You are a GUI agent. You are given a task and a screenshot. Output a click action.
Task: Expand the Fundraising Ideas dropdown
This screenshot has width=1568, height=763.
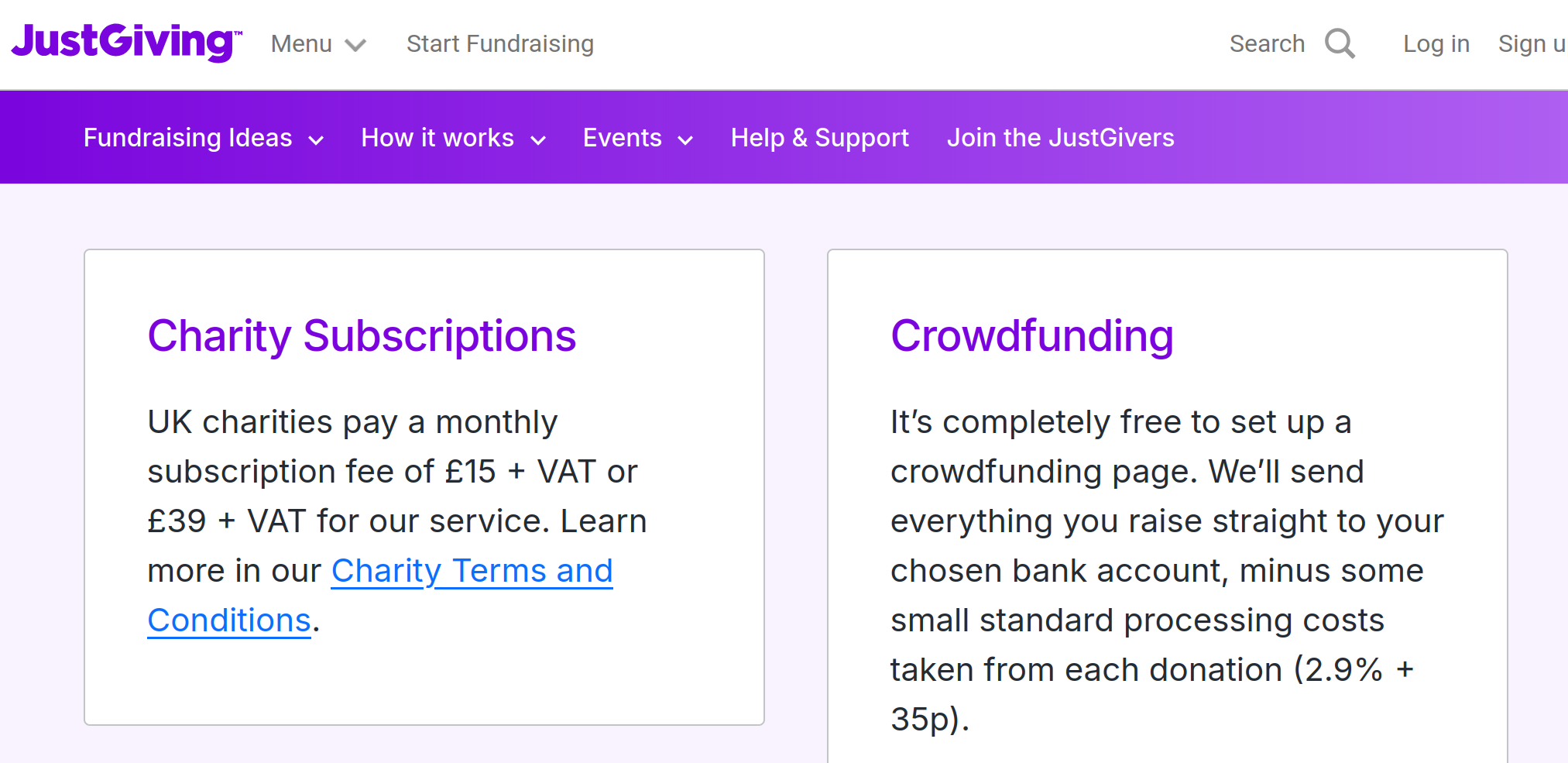click(x=188, y=137)
